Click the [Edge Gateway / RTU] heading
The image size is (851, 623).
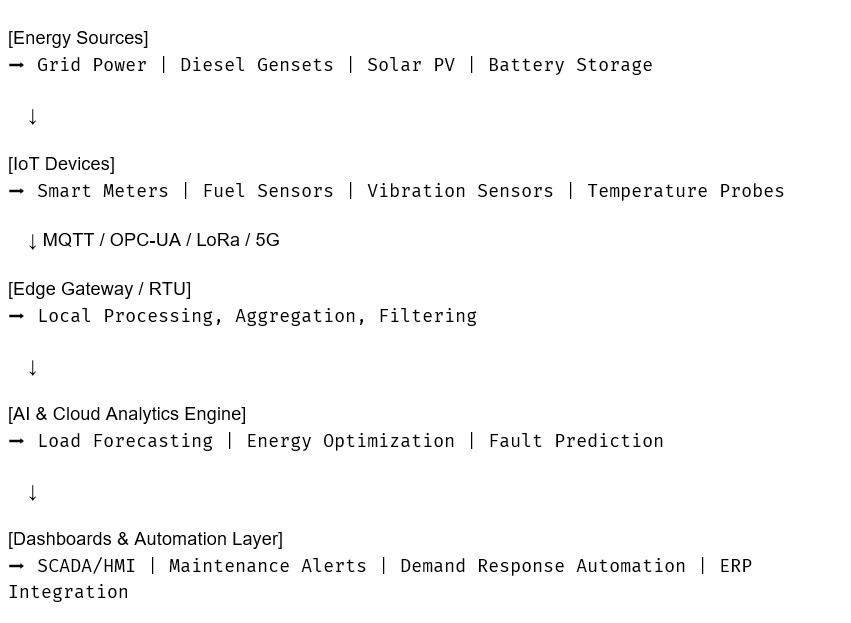pos(99,289)
